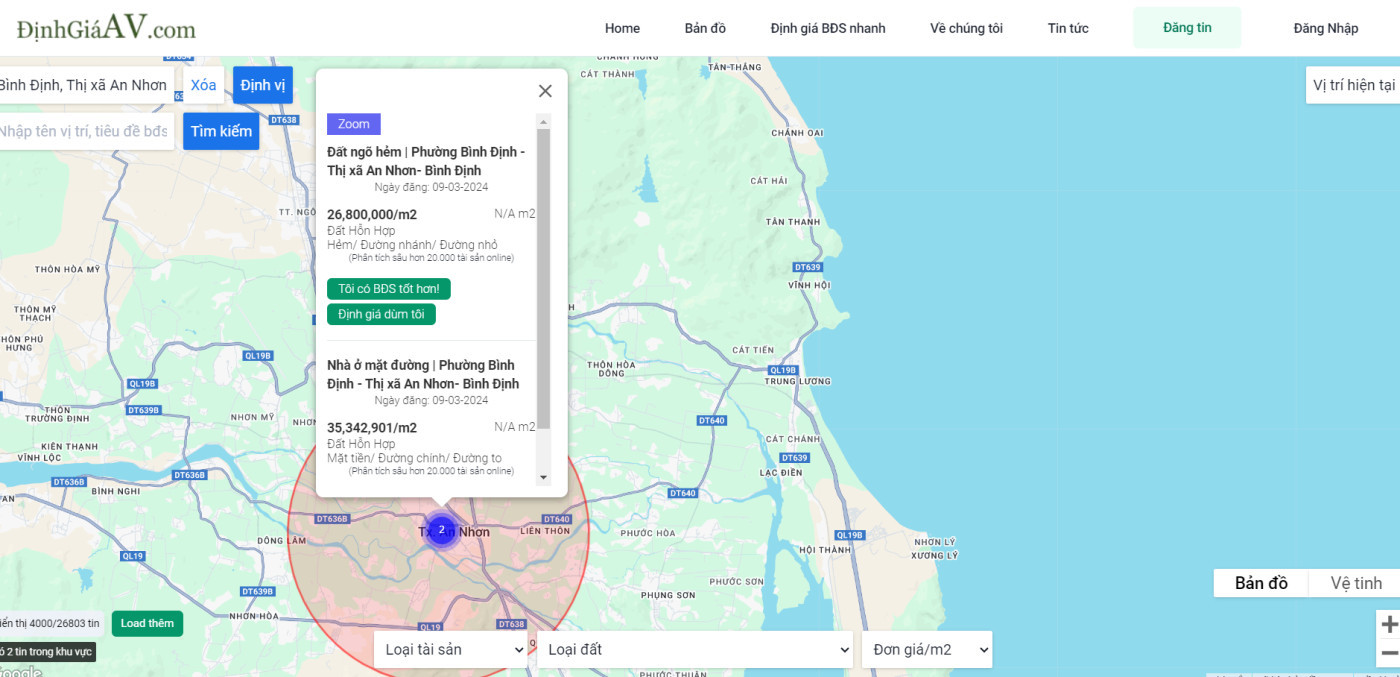Open the Đơn giá/m2 dropdown

[x=927, y=649]
